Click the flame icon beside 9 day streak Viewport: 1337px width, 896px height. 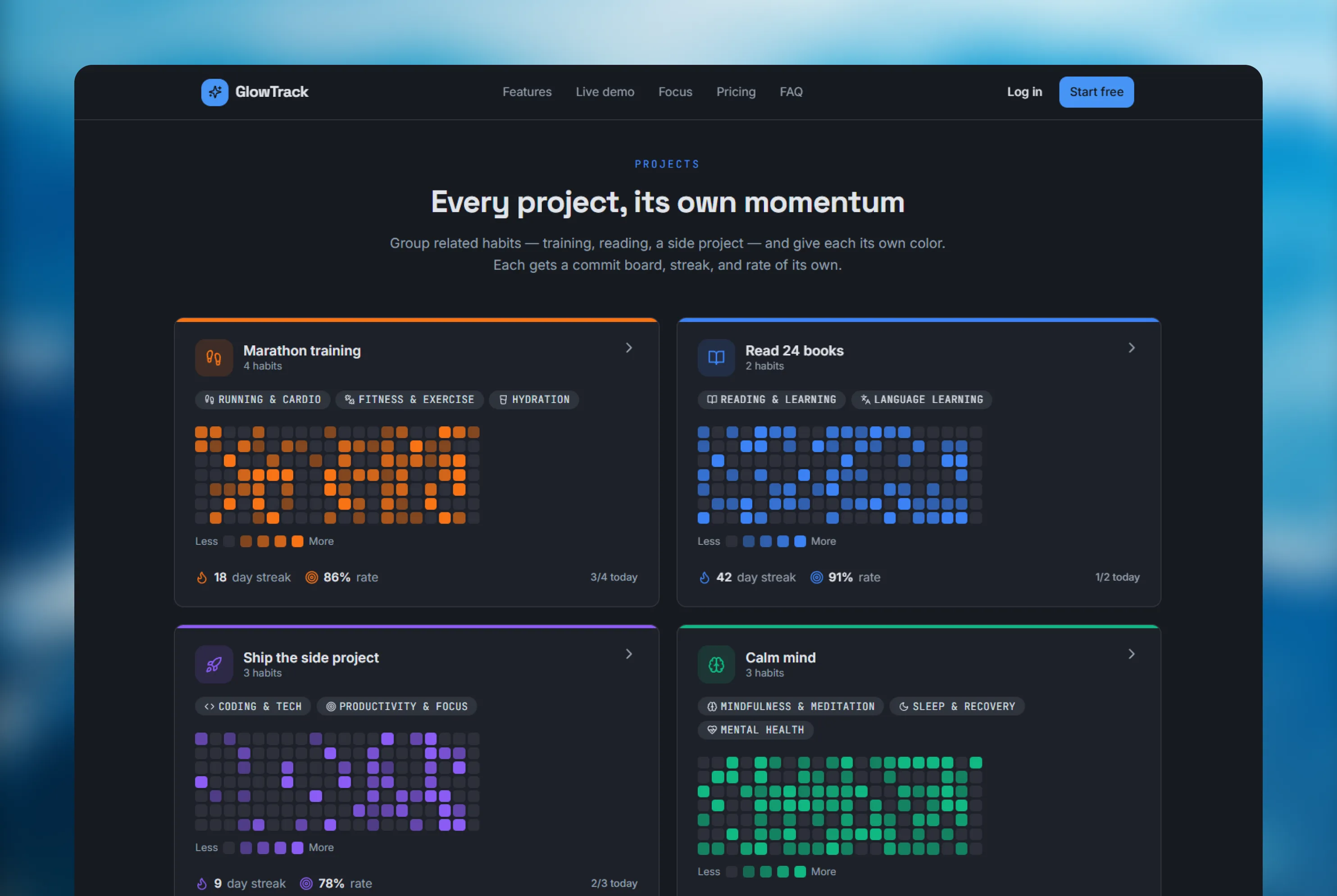202,884
